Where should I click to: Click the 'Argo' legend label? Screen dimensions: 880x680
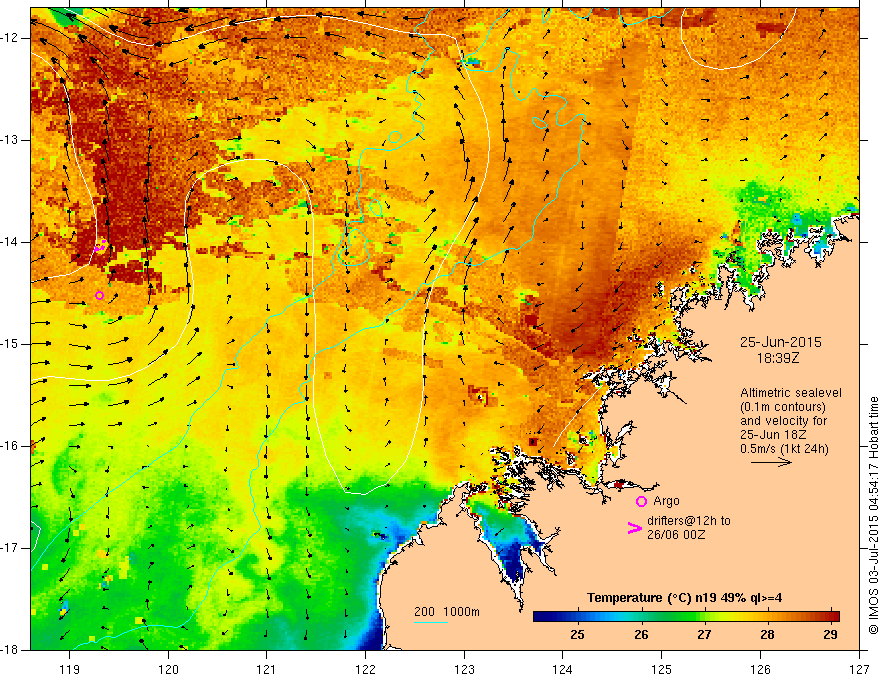[x=666, y=501]
